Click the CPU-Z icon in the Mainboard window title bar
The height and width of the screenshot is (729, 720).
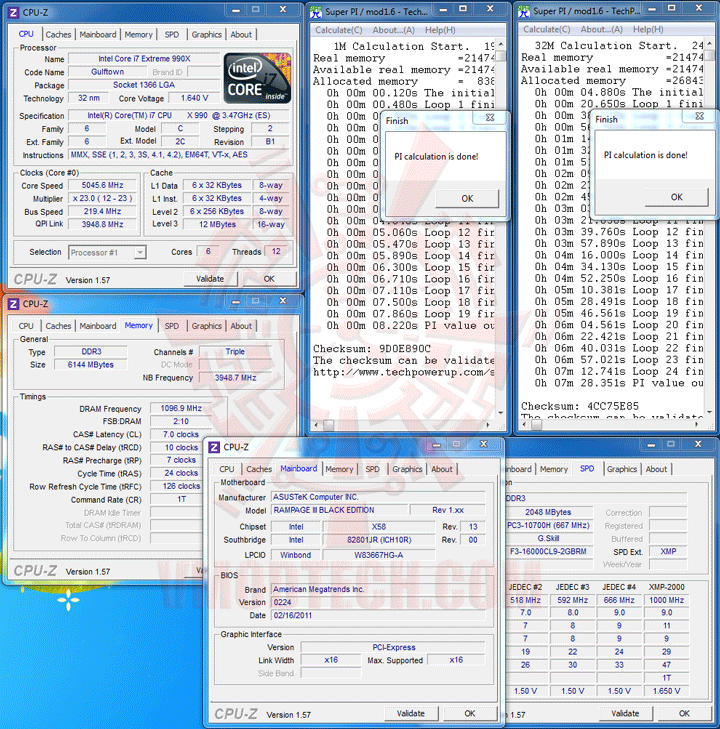(x=214, y=447)
